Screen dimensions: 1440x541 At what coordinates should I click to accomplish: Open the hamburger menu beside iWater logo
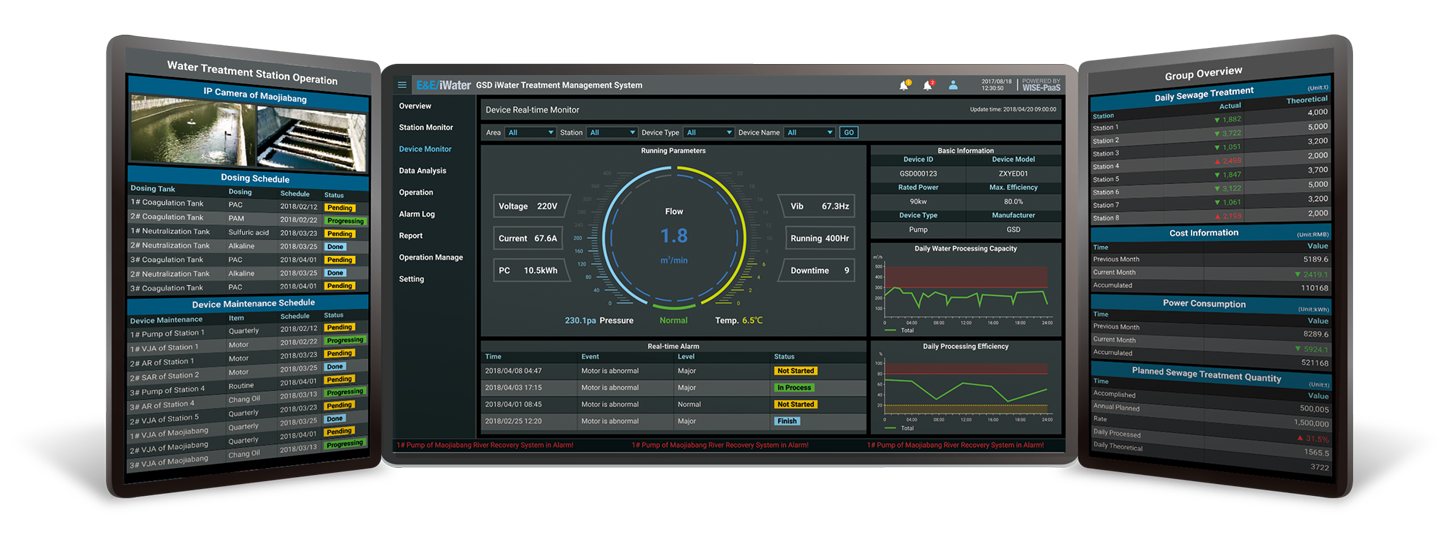pos(402,85)
